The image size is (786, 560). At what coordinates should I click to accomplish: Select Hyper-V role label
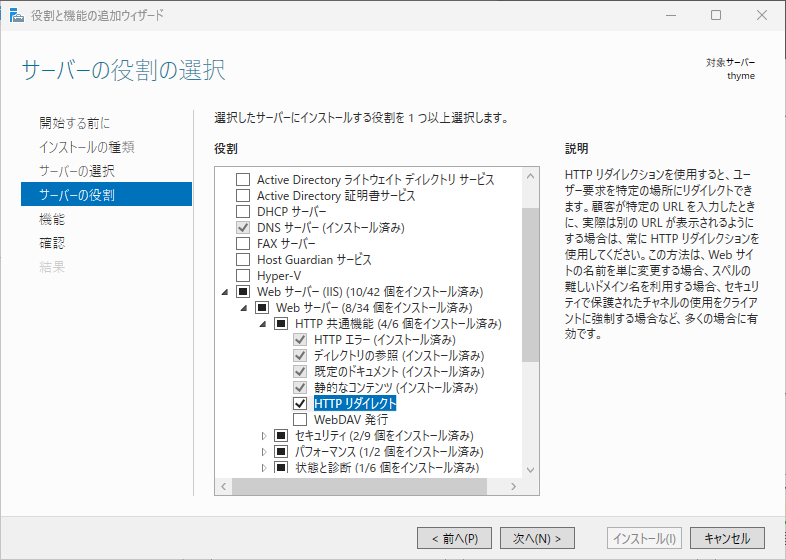click(279, 276)
